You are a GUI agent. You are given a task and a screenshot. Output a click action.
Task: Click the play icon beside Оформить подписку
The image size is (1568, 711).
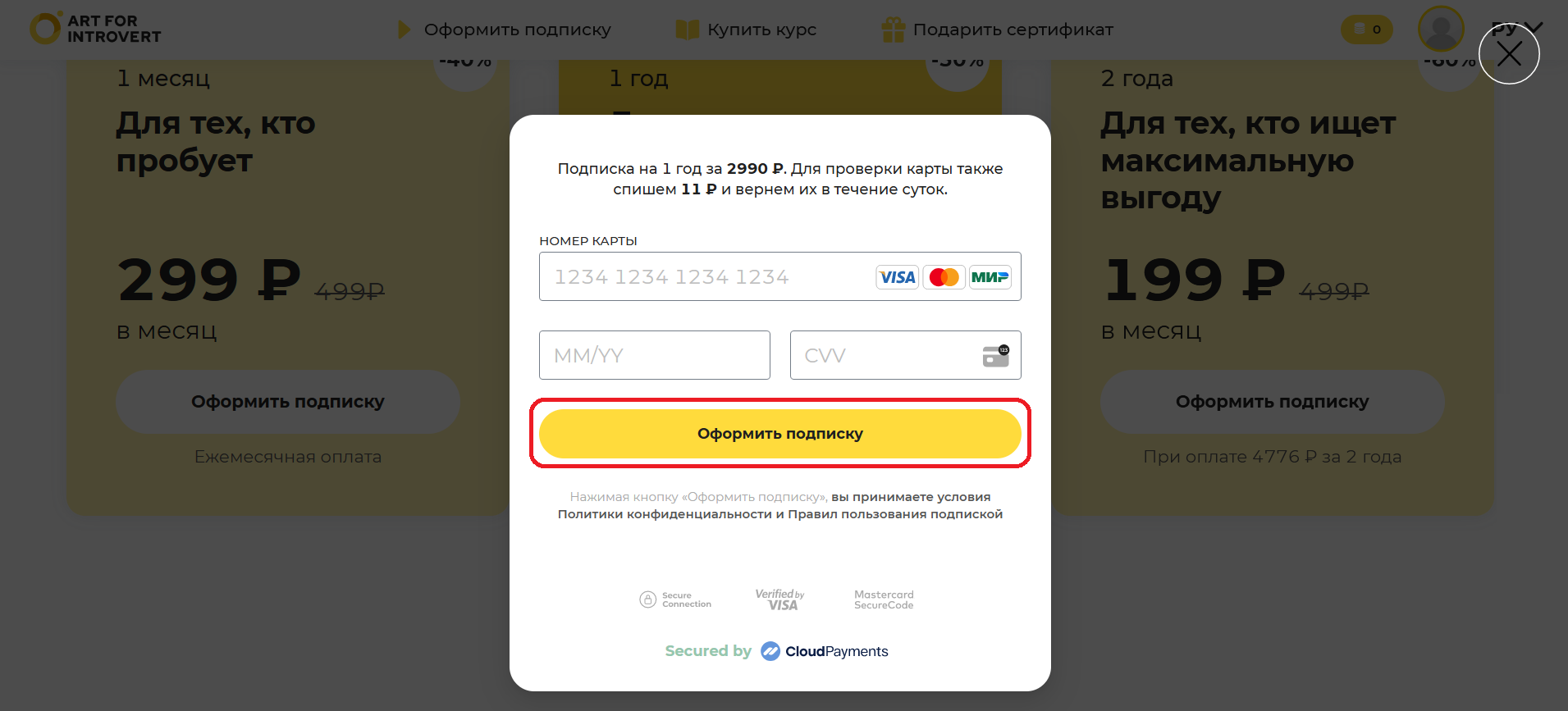(x=404, y=30)
